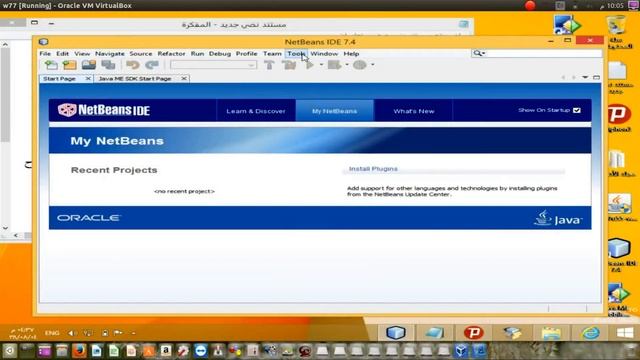Click the Open Project toolbar icon
This screenshot has width=640, height=360.
(89, 65)
